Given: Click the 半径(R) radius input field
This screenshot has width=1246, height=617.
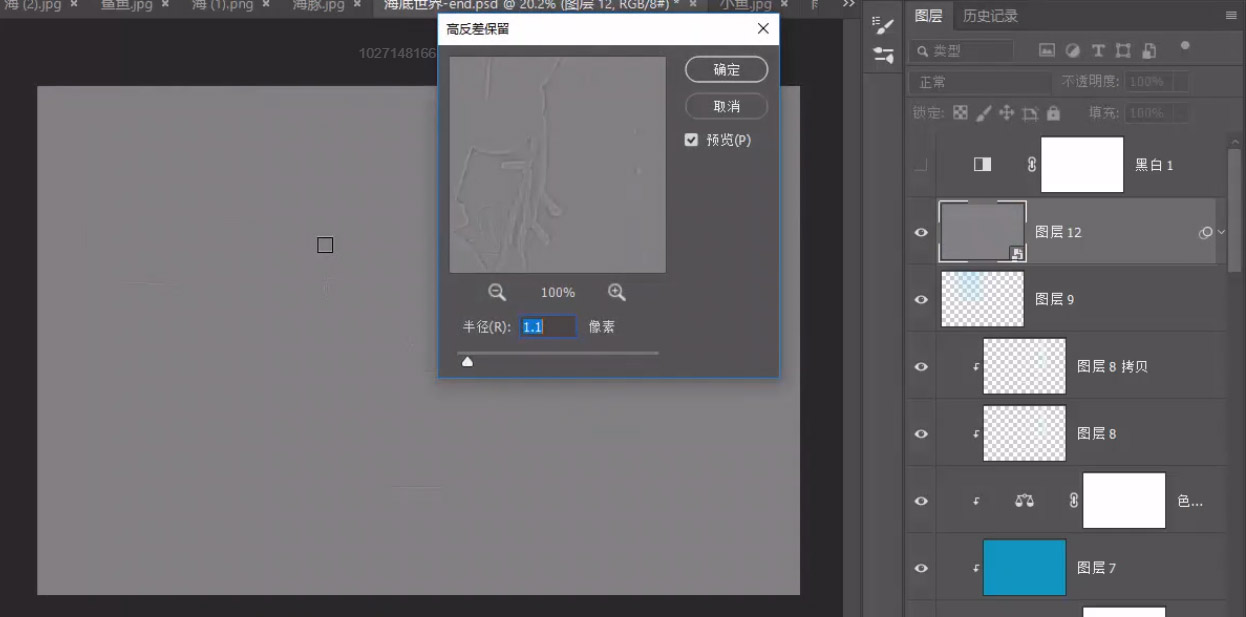Looking at the screenshot, I should tap(548, 327).
